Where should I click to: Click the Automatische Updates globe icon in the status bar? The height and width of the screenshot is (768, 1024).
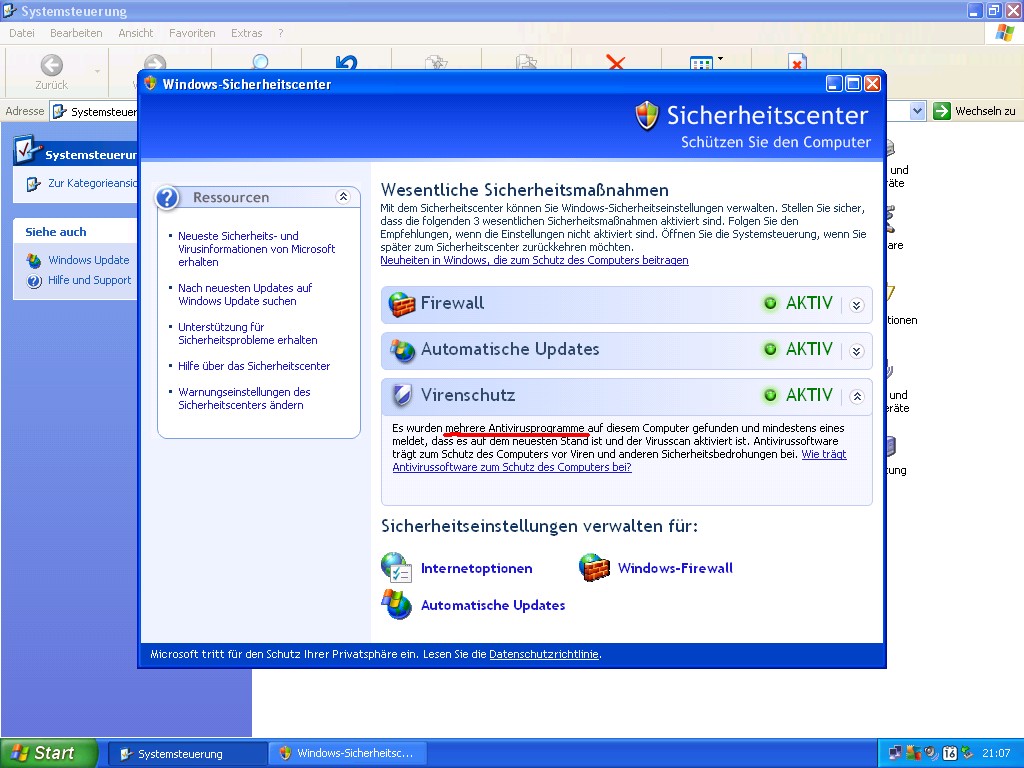pos(402,351)
